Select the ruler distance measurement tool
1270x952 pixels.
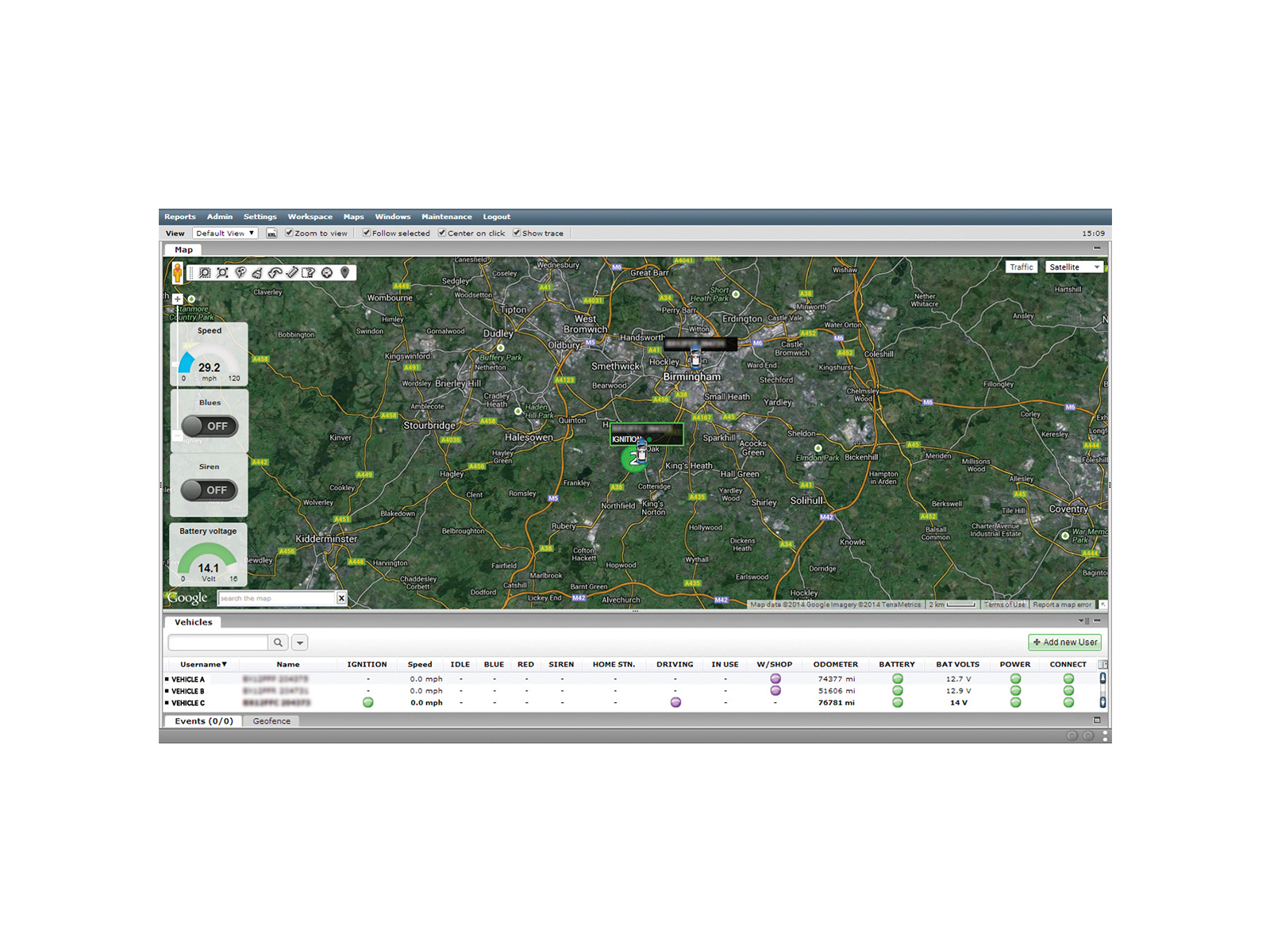click(293, 273)
